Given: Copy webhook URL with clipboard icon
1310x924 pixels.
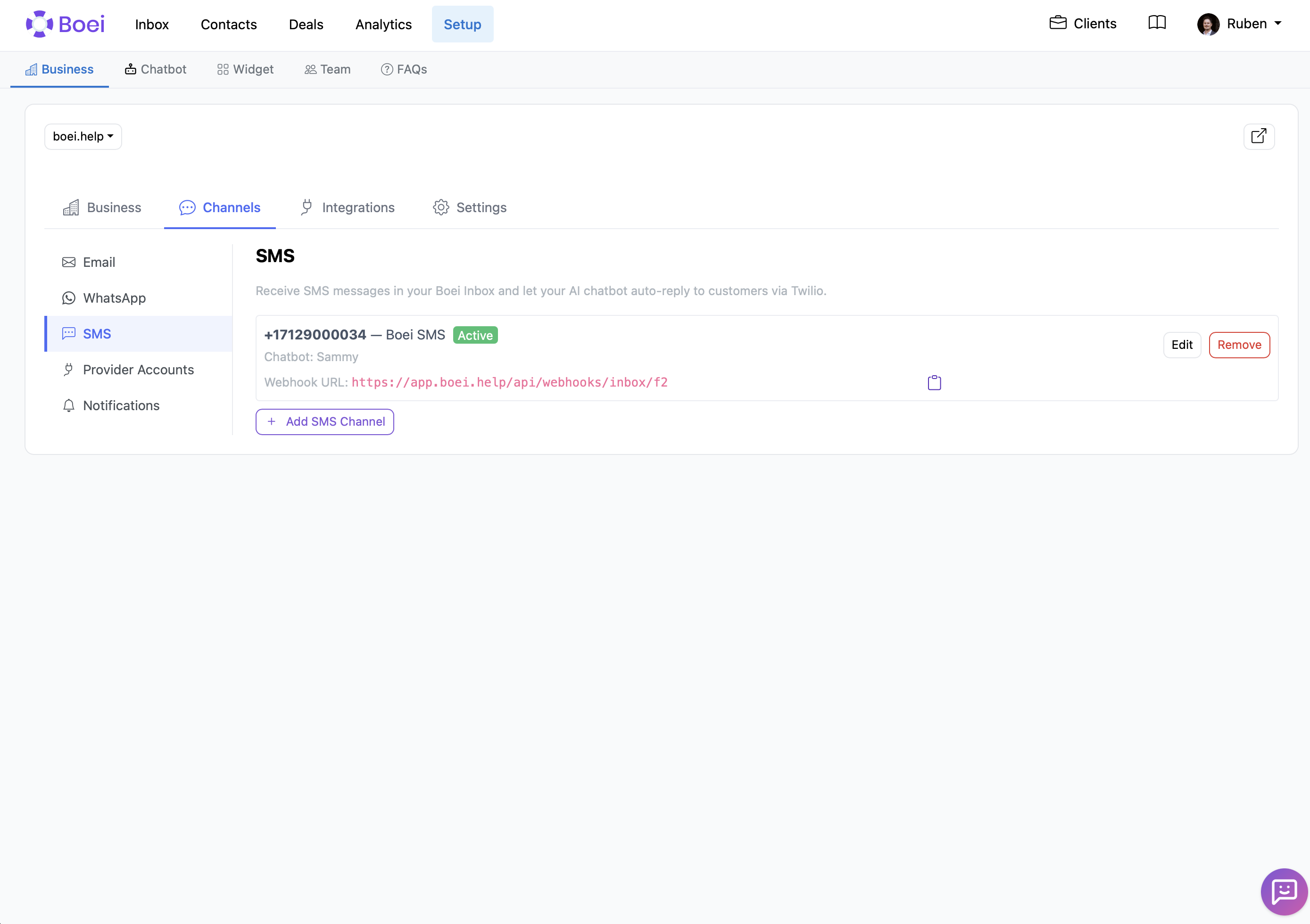Looking at the screenshot, I should [x=934, y=383].
